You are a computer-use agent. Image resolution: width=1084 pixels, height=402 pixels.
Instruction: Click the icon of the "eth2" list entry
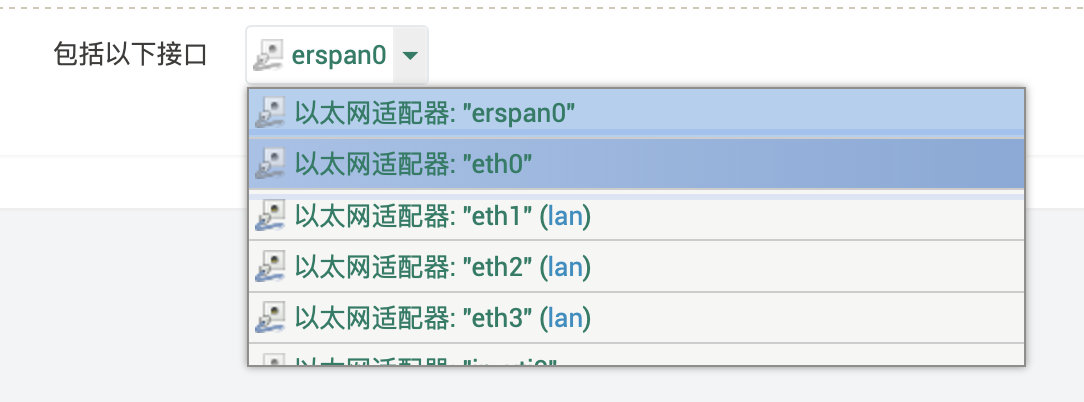click(270, 267)
